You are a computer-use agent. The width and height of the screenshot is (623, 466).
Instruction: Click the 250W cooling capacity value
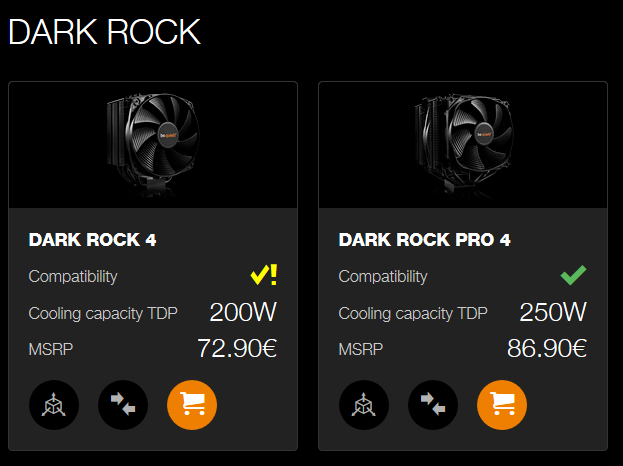(553, 312)
